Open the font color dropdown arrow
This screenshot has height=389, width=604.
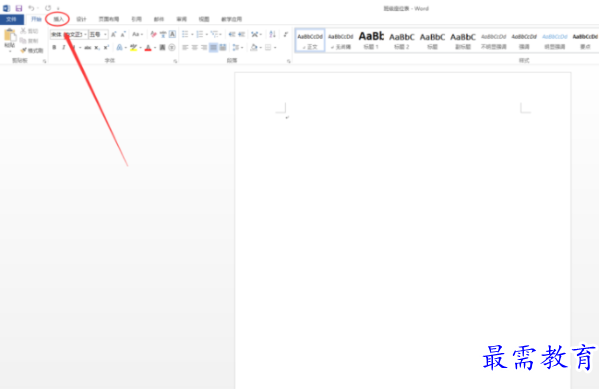[x=155, y=48]
